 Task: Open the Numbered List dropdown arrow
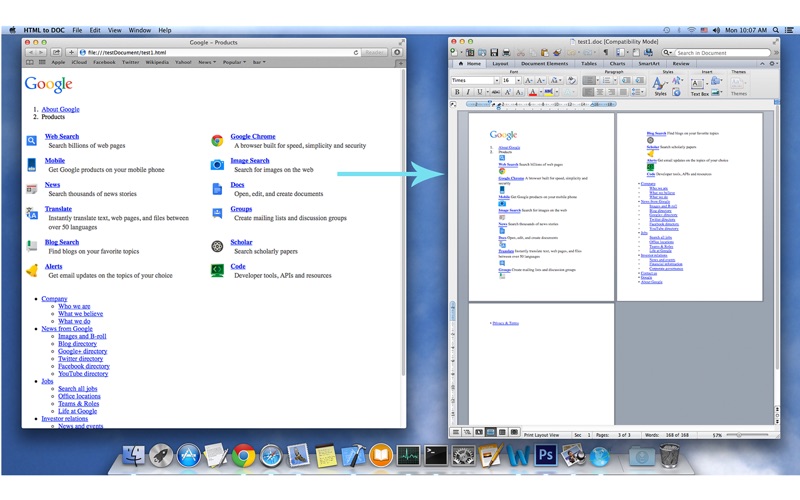tap(615, 80)
